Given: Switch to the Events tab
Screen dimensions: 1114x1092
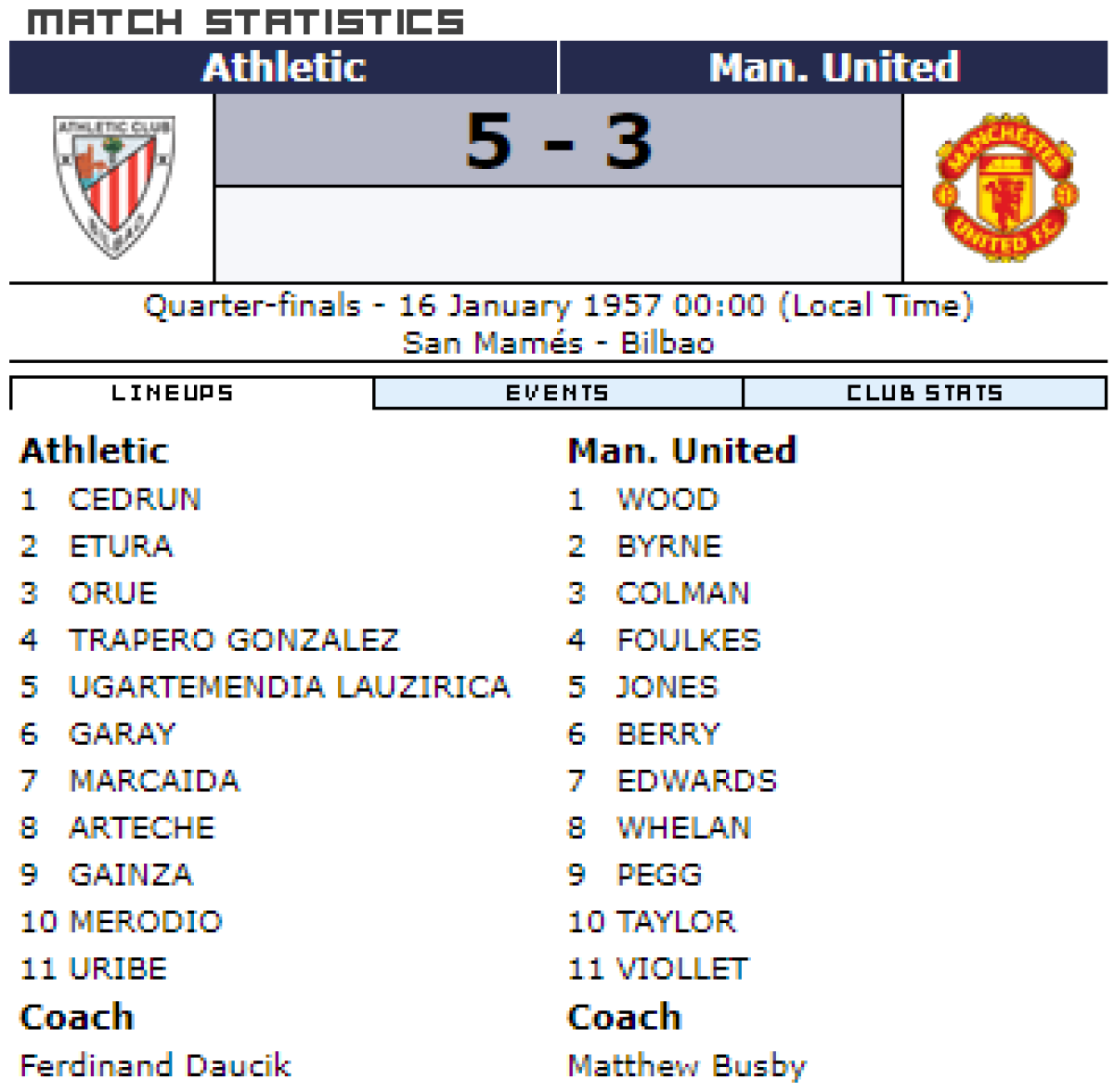Looking at the screenshot, I should pyautogui.click(x=557, y=393).
